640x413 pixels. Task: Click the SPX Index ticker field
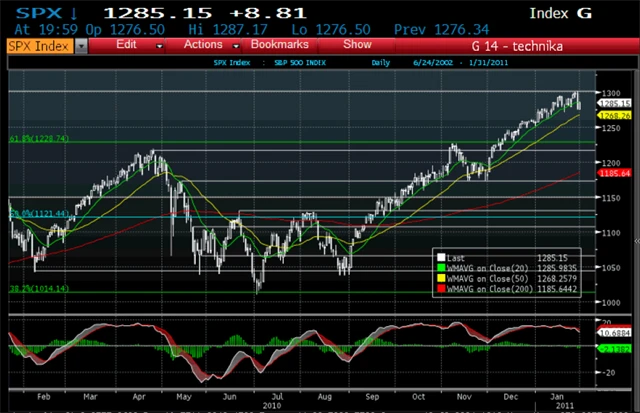[x=40, y=46]
